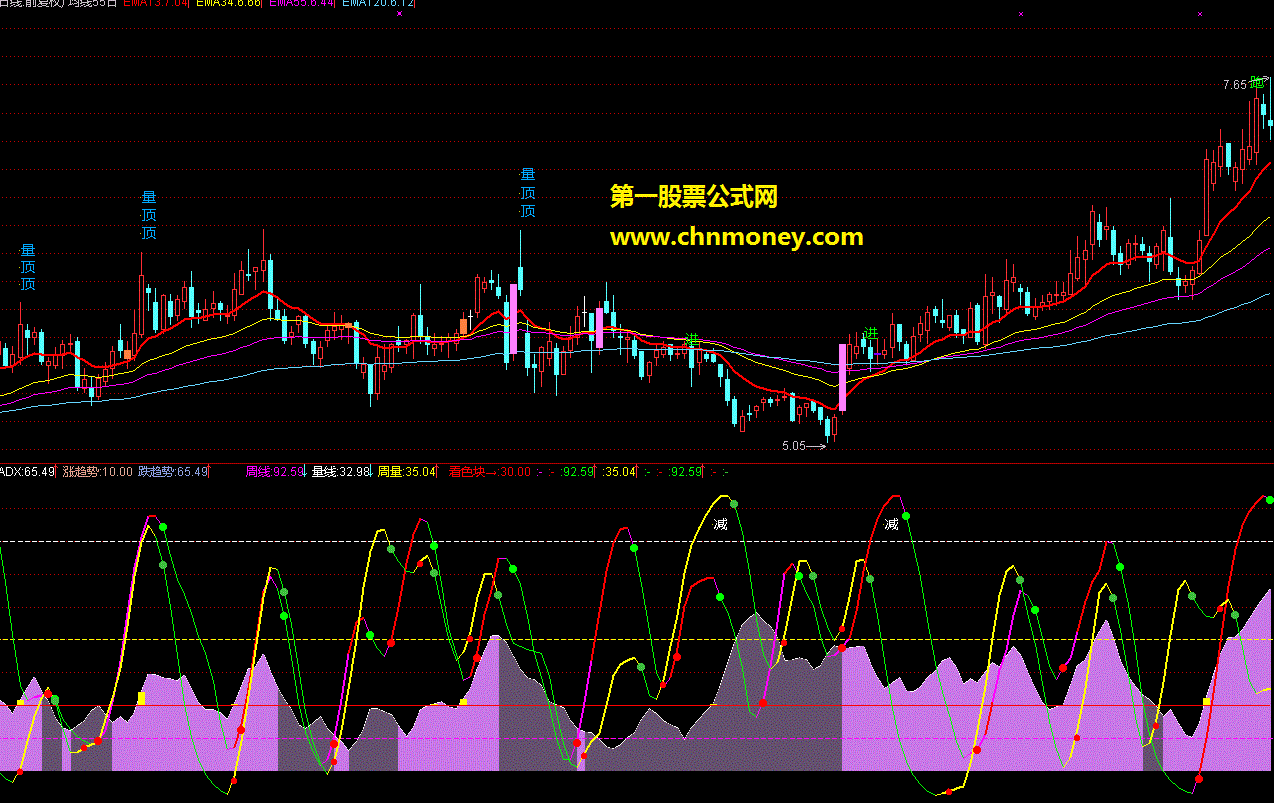Click the 减 label under the yellow peak
The image size is (1274, 803).
tap(720, 524)
